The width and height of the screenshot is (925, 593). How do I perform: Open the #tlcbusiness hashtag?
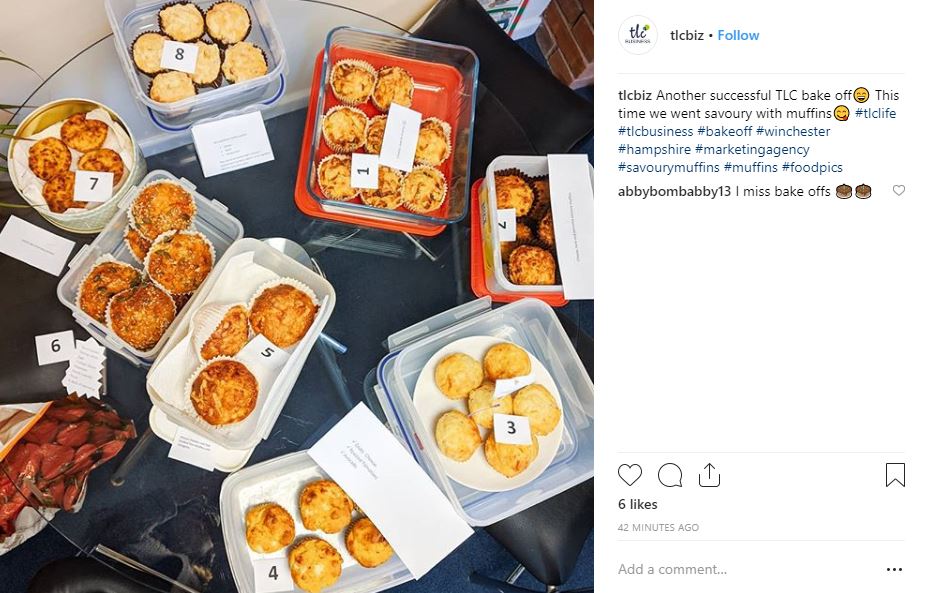coord(655,131)
